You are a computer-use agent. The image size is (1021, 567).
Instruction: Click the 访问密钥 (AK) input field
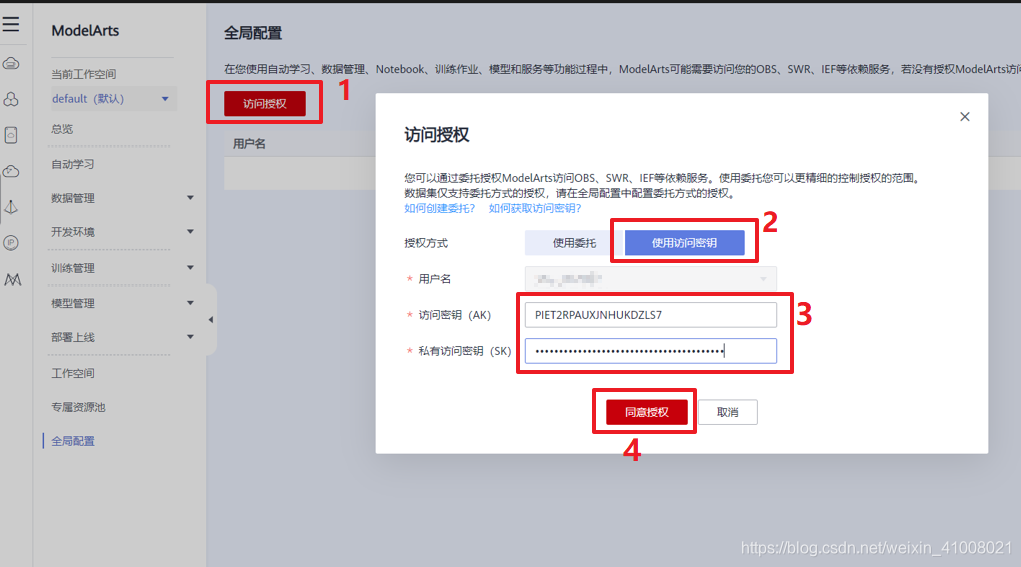tap(650, 315)
